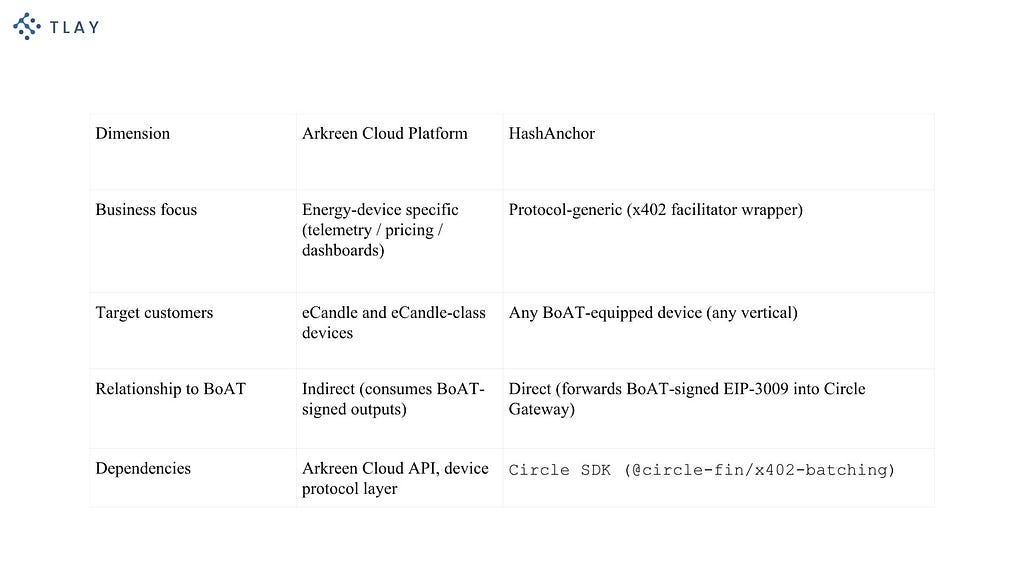Image resolution: width=1024 pixels, height=576 pixels.
Task: Click the word Gateway) in HashAnchor column
Action: point(541,409)
